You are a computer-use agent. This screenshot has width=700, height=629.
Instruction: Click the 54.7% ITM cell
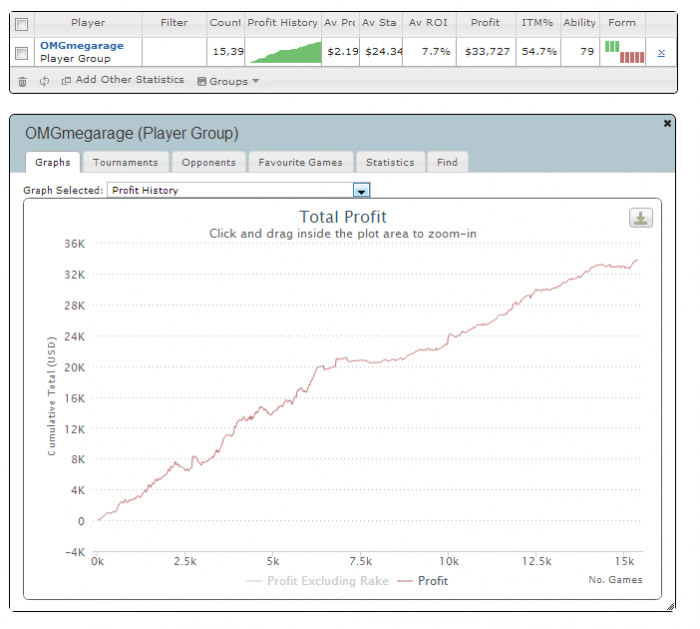pos(539,52)
